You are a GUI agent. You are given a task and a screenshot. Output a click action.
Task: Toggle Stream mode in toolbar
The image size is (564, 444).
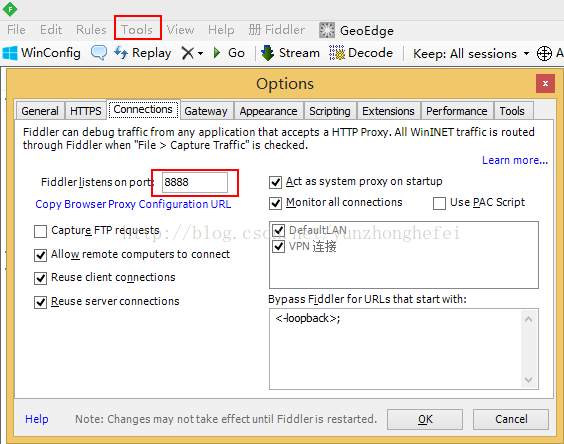coord(290,53)
